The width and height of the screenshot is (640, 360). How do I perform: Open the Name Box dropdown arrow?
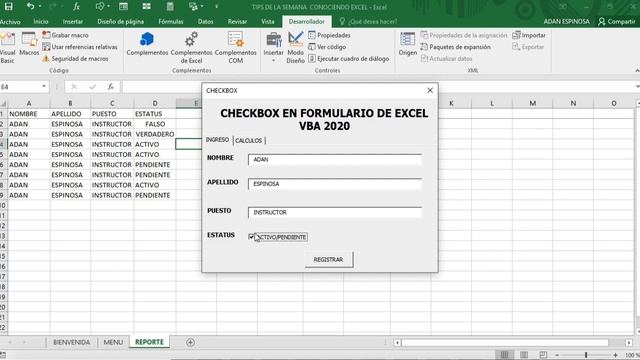[x=44, y=87]
